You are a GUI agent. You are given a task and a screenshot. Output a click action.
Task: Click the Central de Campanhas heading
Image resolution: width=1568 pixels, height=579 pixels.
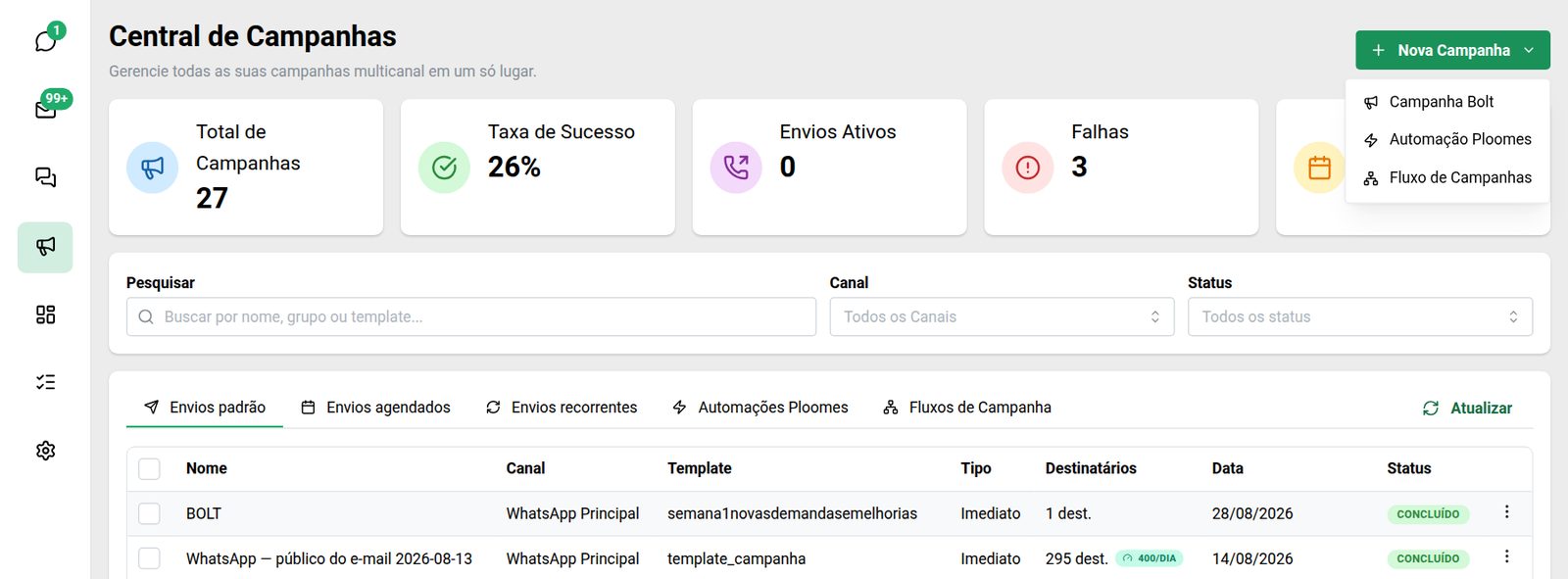pyautogui.click(x=253, y=37)
